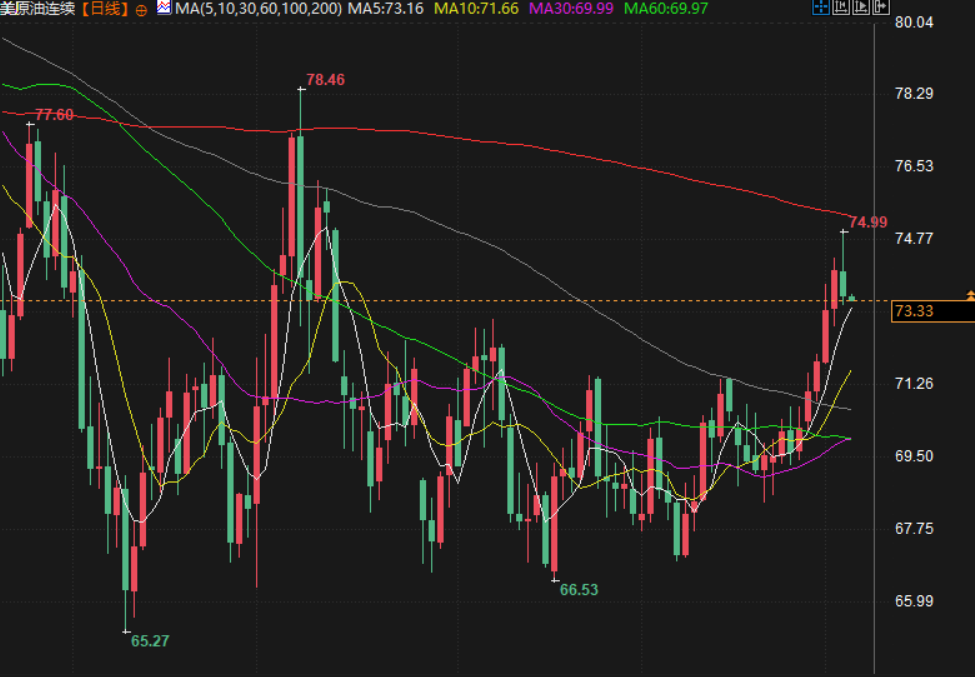Click the orange double-arrow price marker
This screenshot has width=975, height=677.
(x=969, y=295)
